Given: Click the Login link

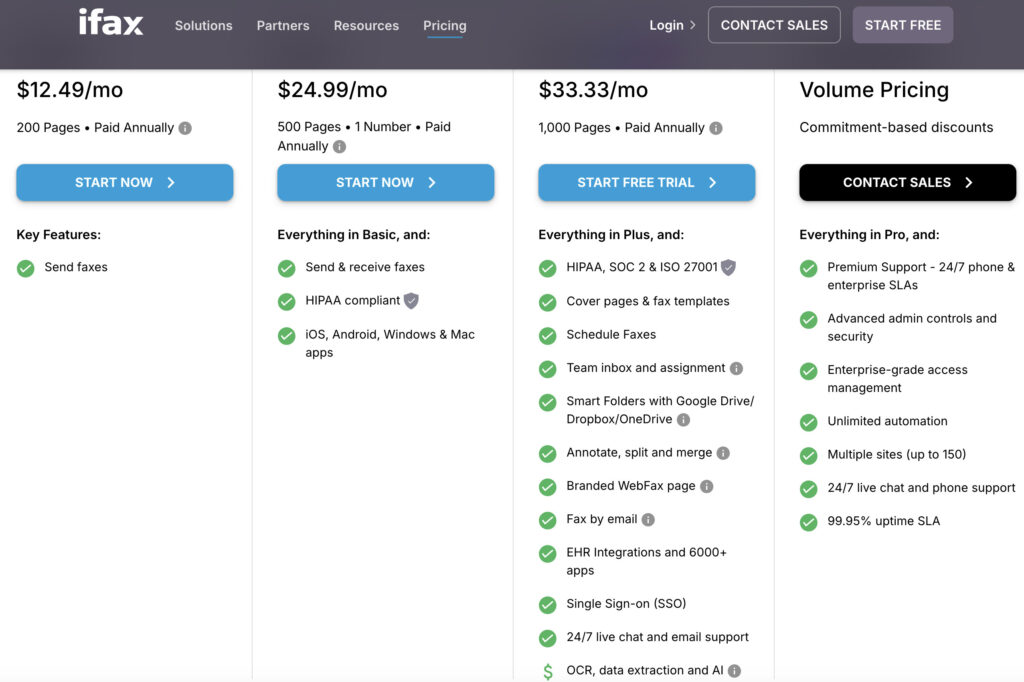Looking at the screenshot, I should [x=672, y=26].
